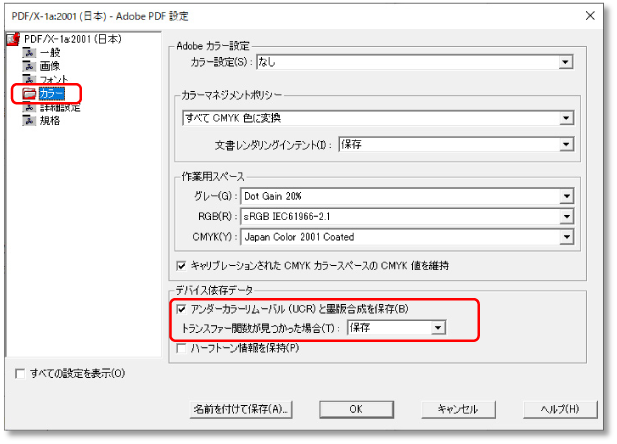Toggle キャリブレーションされた CMYK 値を維持 checkbox
Screen dimensions: 617x444
[x=181, y=266]
